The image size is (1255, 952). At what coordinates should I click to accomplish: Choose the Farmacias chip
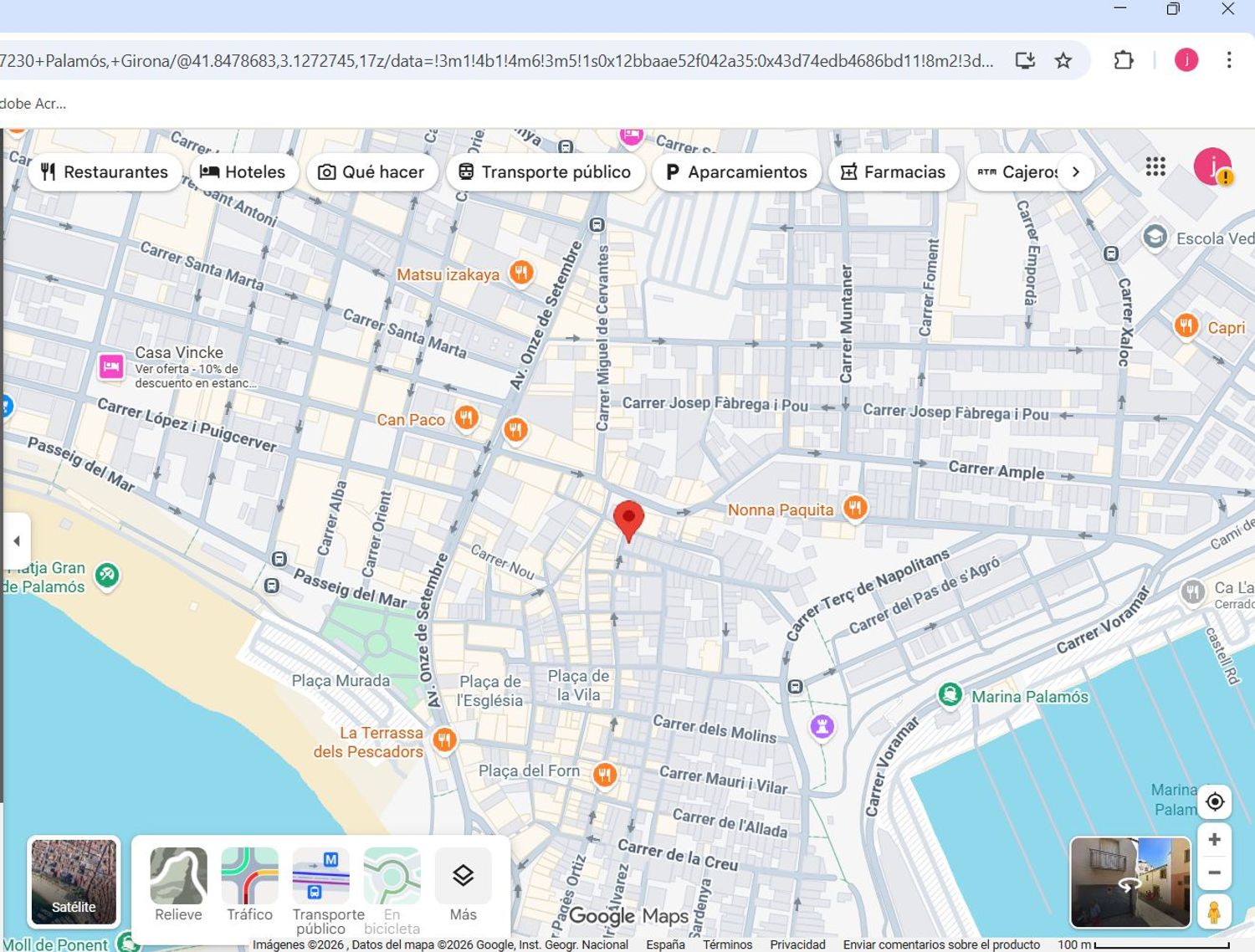pos(894,171)
